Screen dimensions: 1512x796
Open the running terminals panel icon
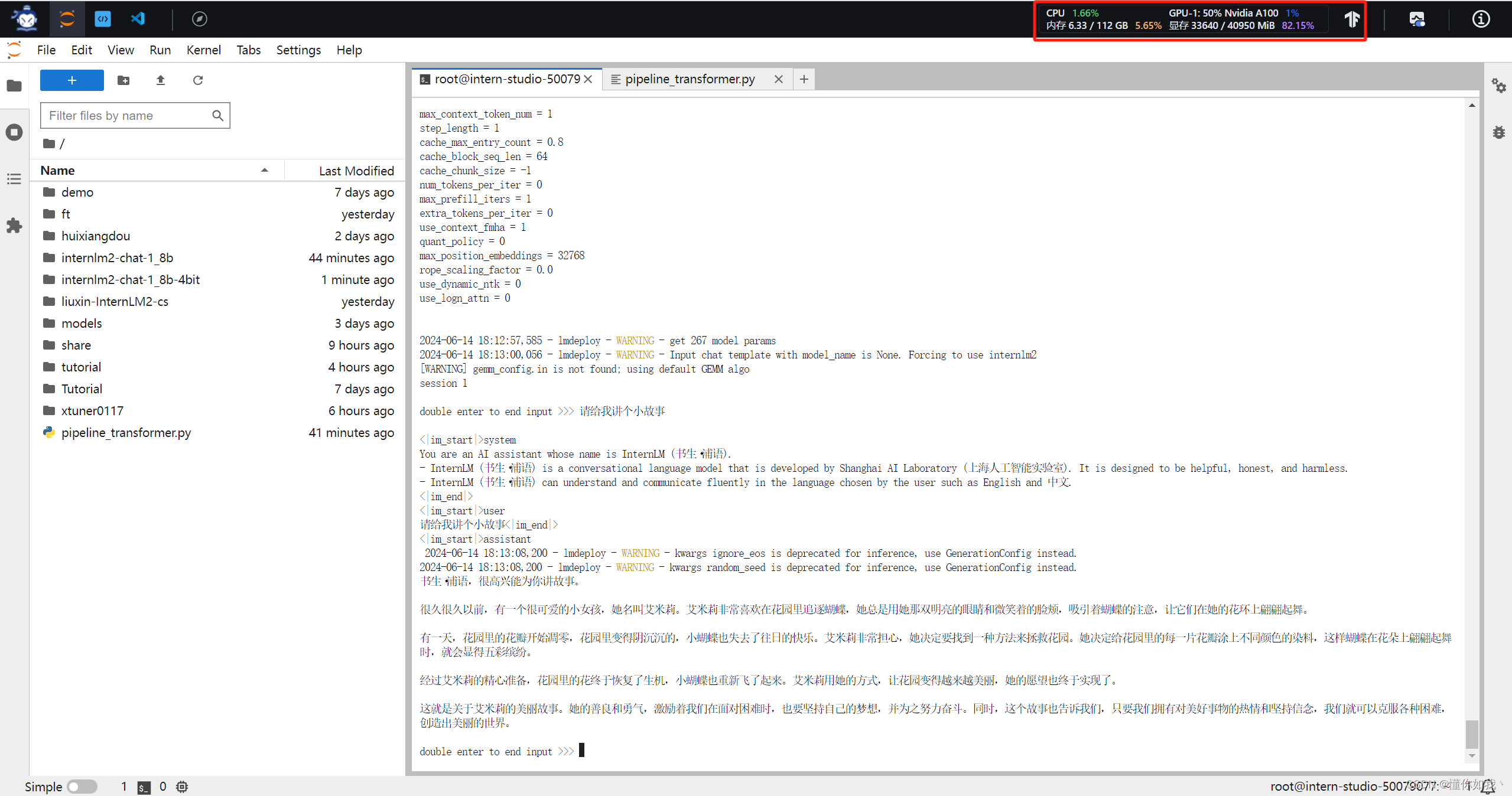(14, 131)
